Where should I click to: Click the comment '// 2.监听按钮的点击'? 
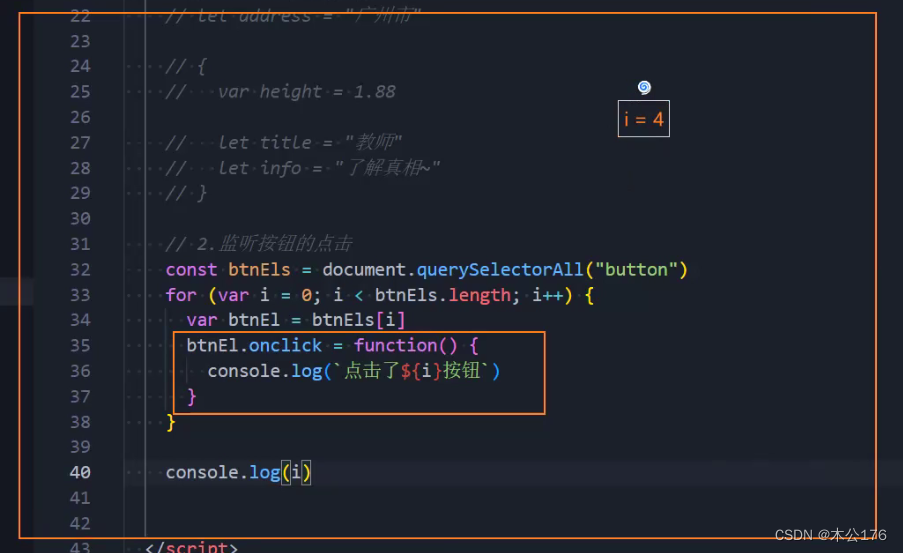coord(259,244)
